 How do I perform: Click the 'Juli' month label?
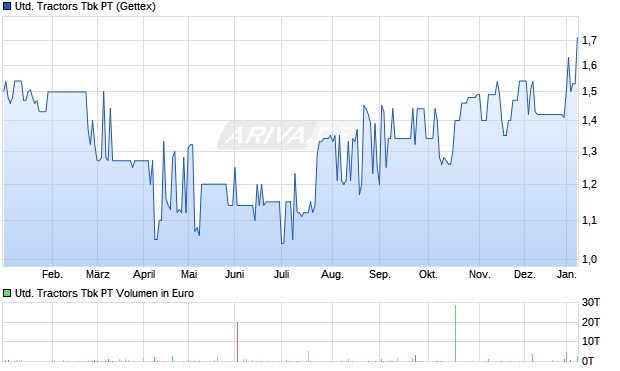click(282, 274)
